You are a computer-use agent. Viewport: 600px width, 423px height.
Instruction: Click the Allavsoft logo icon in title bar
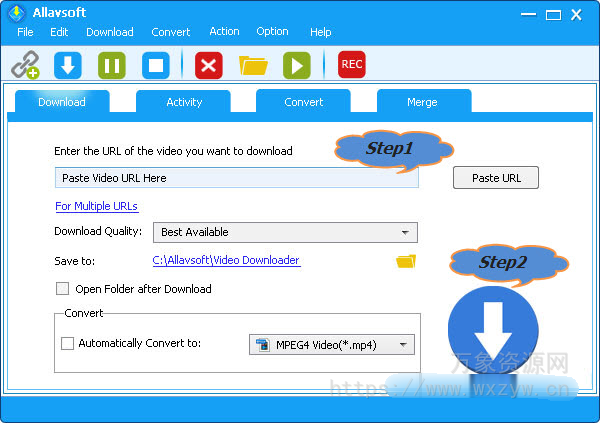pos(16,13)
